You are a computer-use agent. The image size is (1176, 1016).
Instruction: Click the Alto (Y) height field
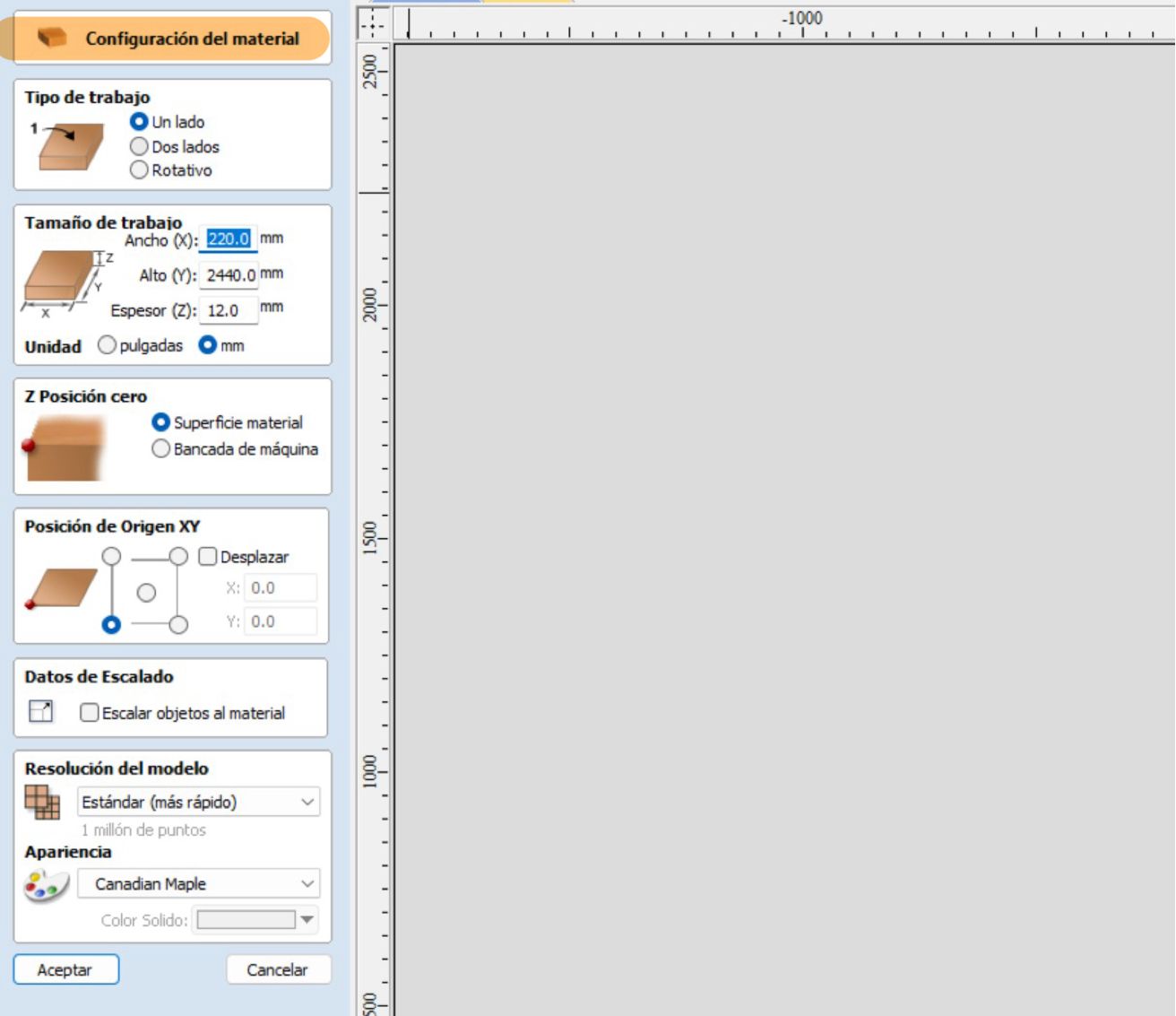(x=228, y=275)
